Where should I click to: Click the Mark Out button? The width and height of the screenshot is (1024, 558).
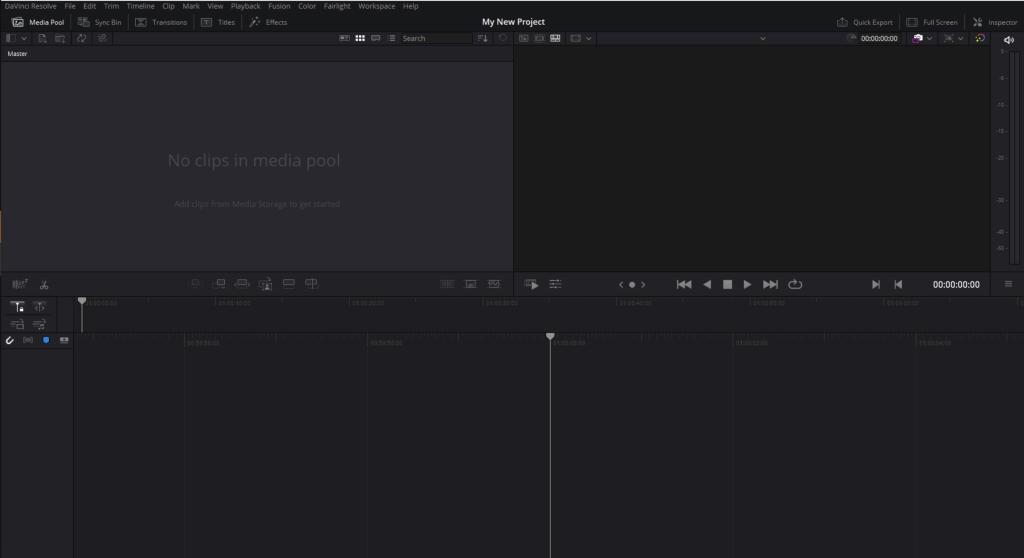pyautogui.click(x=898, y=284)
